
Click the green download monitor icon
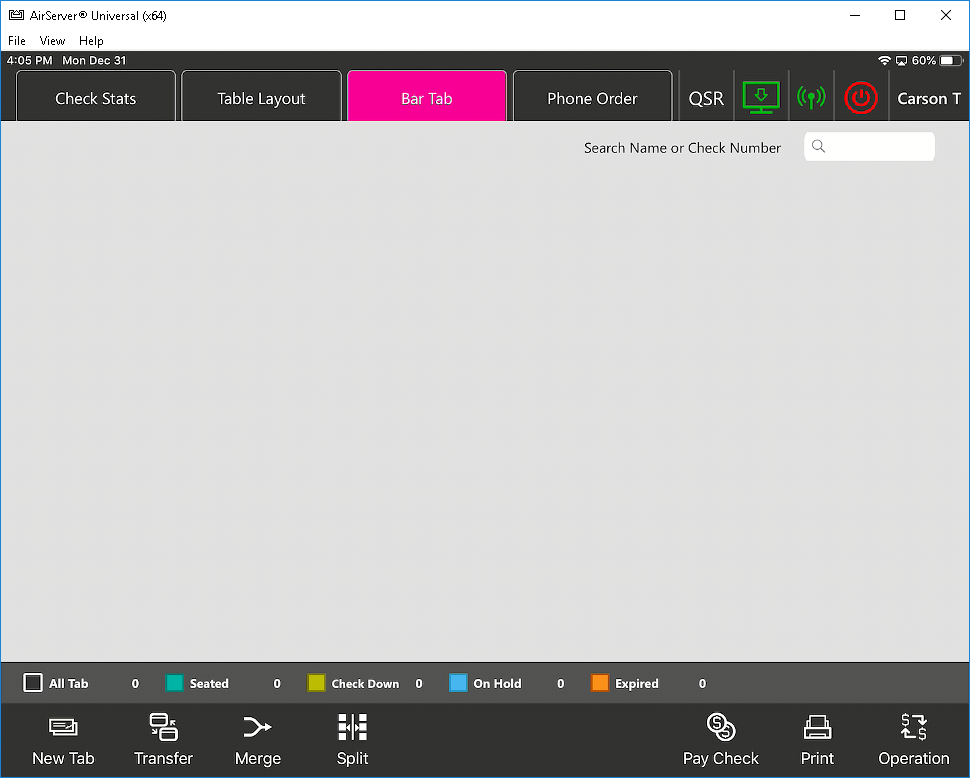[x=761, y=97]
